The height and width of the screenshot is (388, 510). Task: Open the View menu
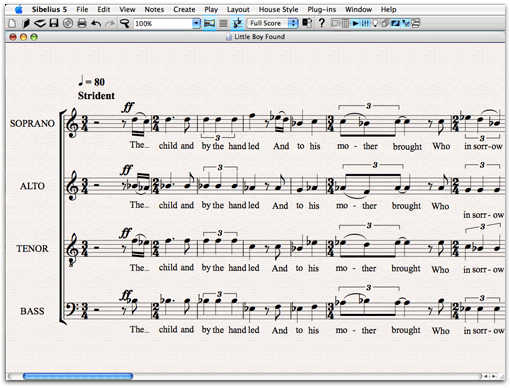click(127, 9)
